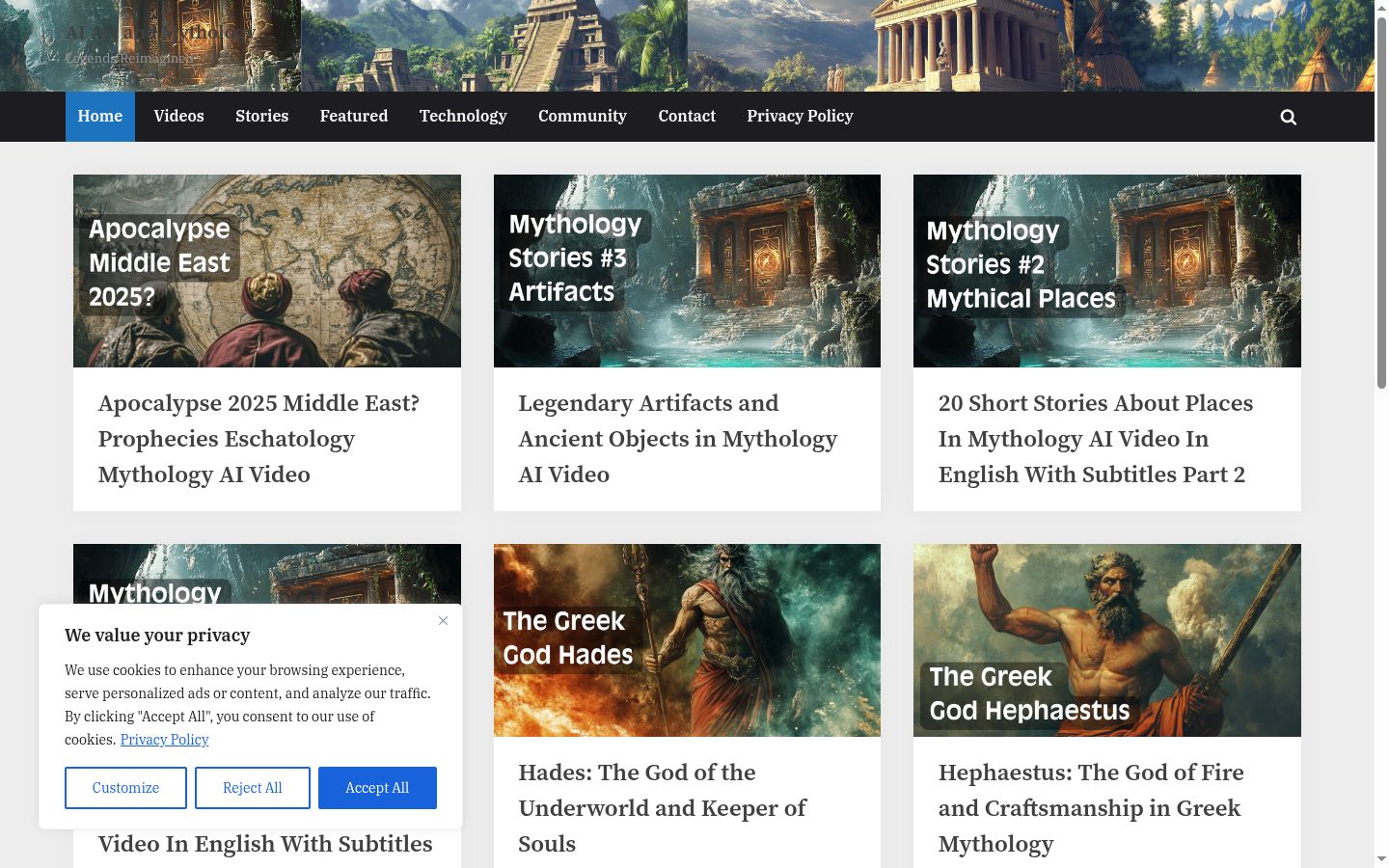Click the page scrollbar thumb

pyautogui.click(x=1381, y=203)
